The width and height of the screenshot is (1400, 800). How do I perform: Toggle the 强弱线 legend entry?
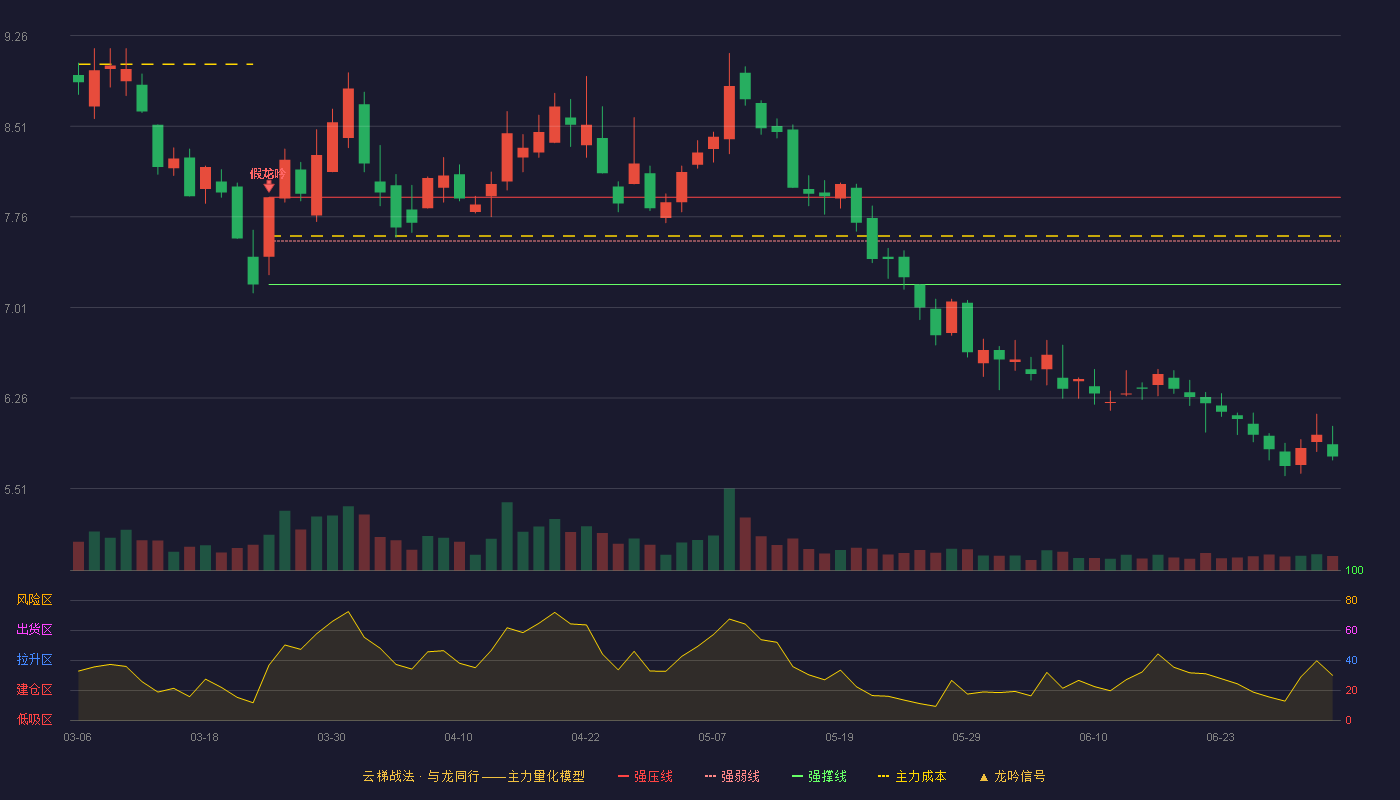(x=732, y=776)
